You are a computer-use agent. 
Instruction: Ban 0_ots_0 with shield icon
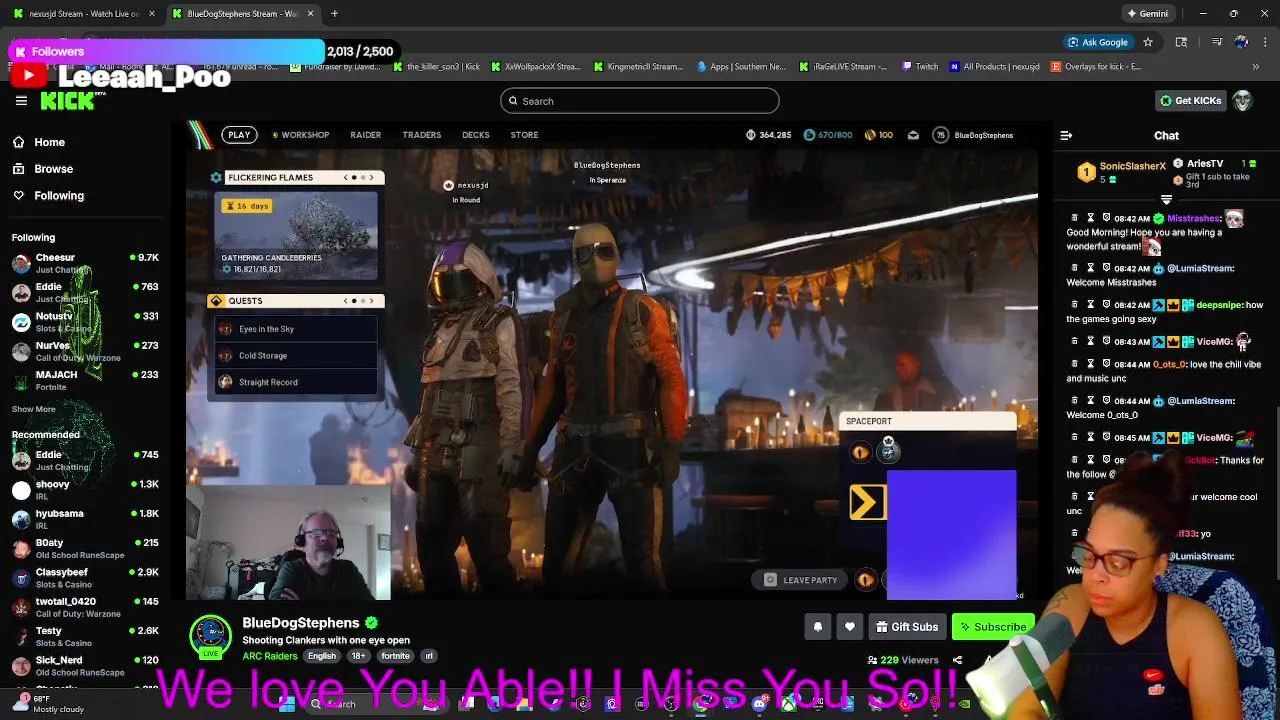[1106, 364]
